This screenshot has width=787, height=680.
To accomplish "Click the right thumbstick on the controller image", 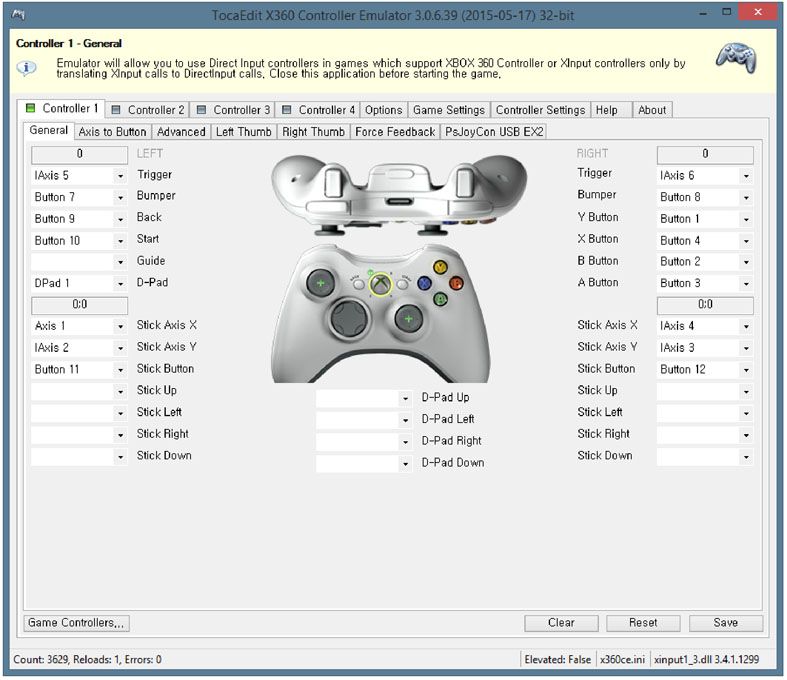I will pos(409,319).
